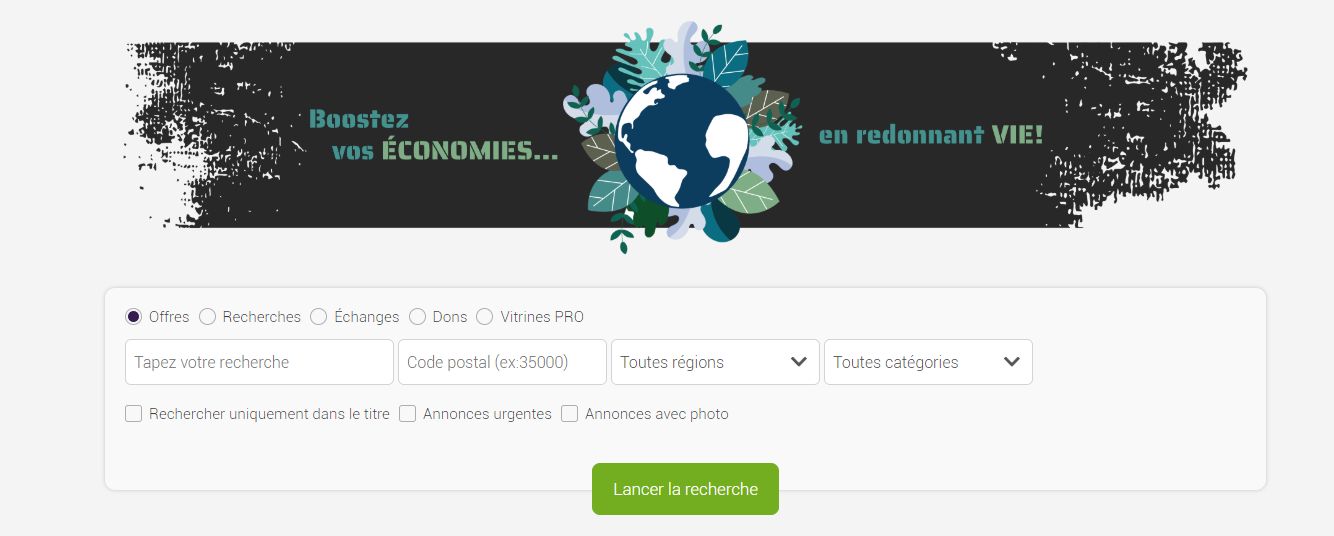Click the 'Vitrines PRO' label text

(x=542, y=317)
